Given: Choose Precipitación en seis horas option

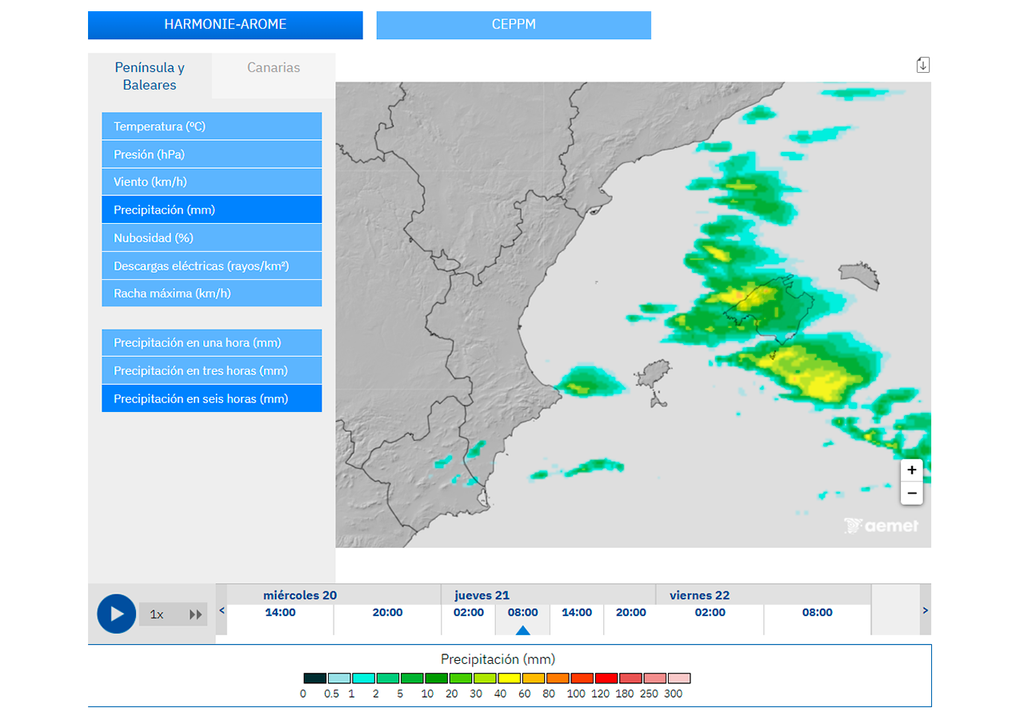Looking at the screenshot, I should point(212,399).
